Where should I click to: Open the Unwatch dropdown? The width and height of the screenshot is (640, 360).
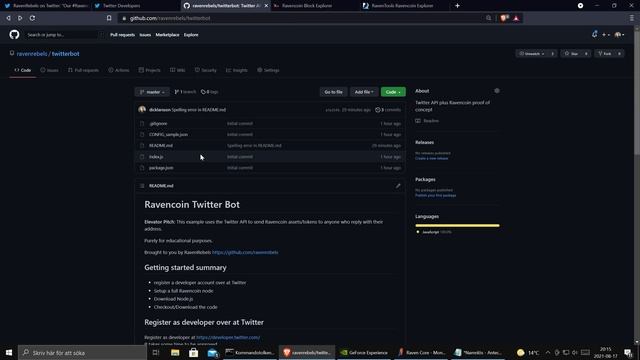point(532,53)
